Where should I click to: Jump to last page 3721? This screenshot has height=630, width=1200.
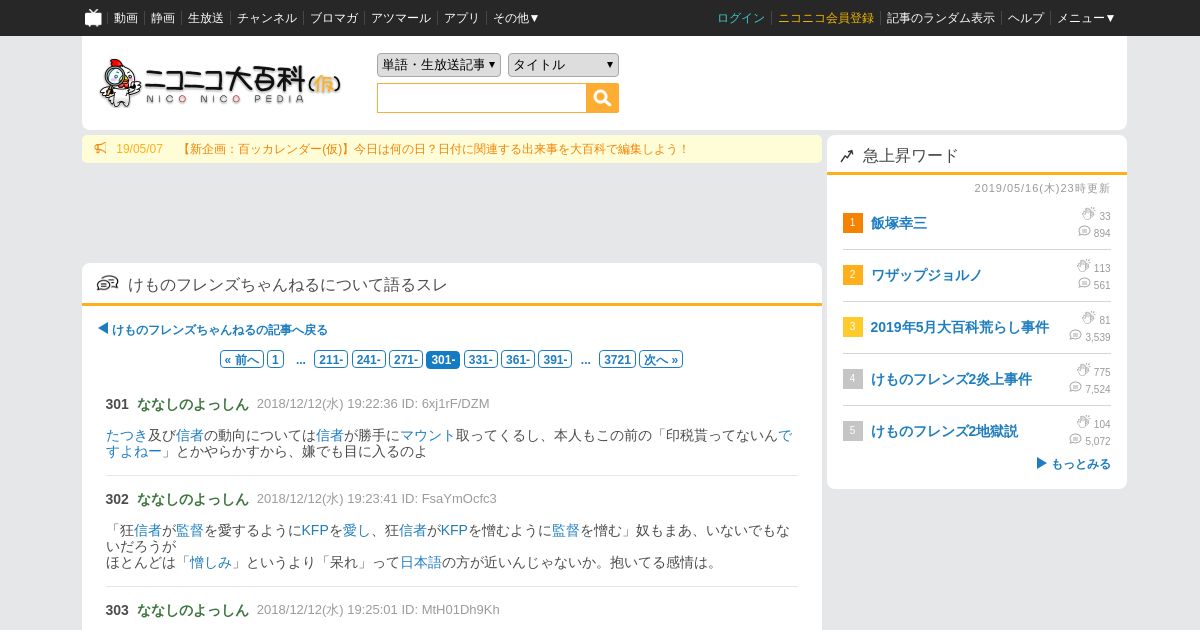(x=617, y=360)
